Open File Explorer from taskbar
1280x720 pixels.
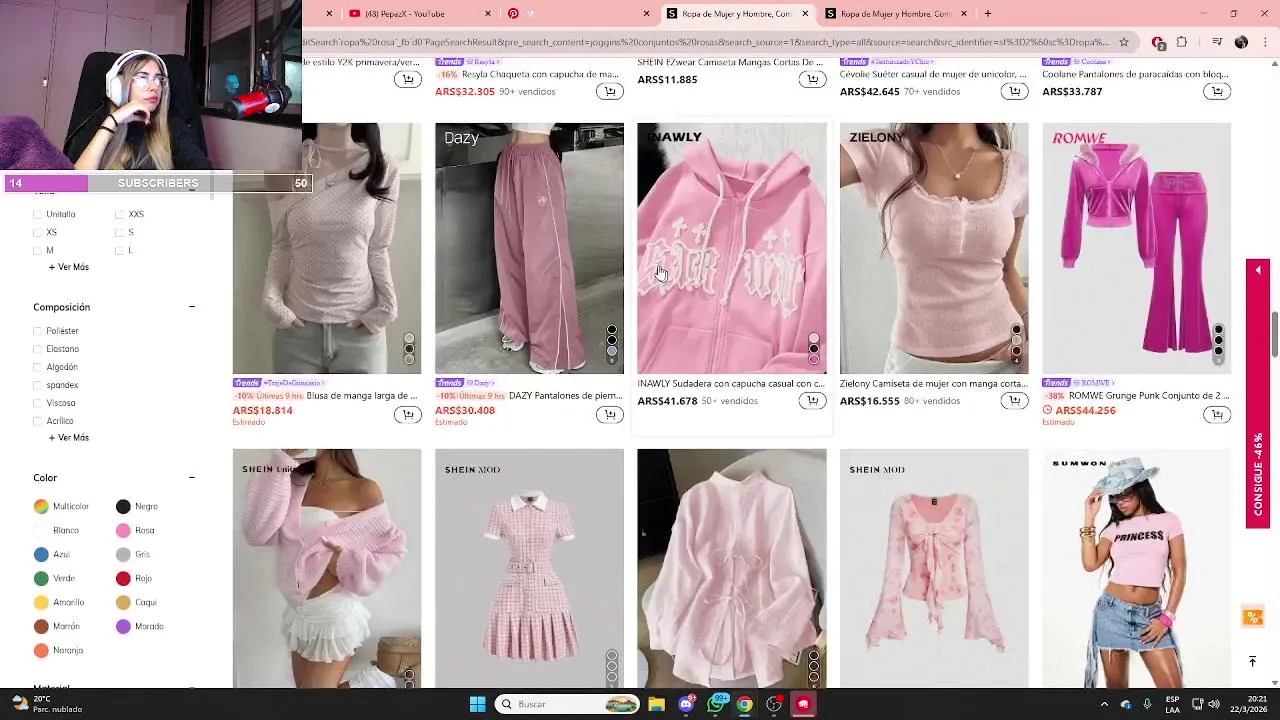coord(656,704)
